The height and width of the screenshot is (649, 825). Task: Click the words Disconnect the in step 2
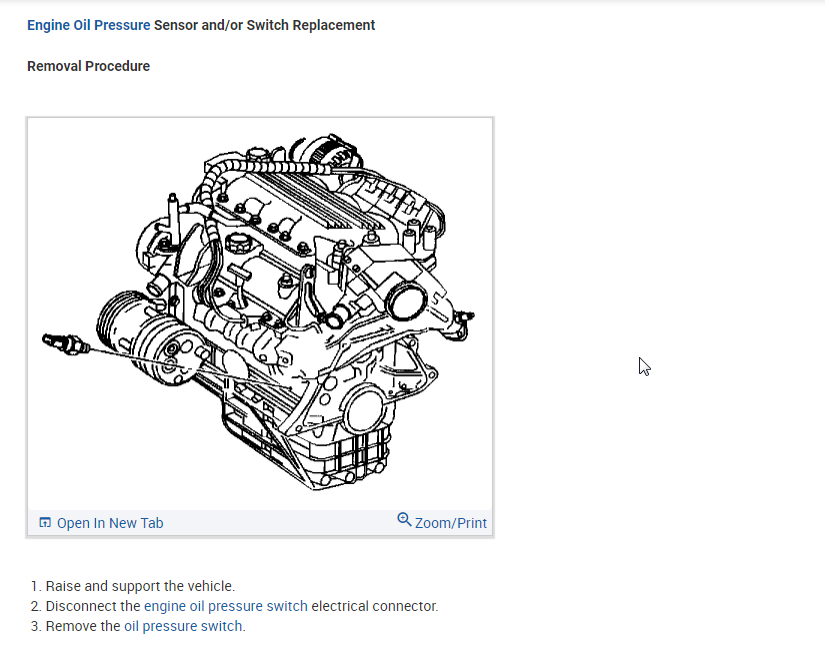[93, 606]
